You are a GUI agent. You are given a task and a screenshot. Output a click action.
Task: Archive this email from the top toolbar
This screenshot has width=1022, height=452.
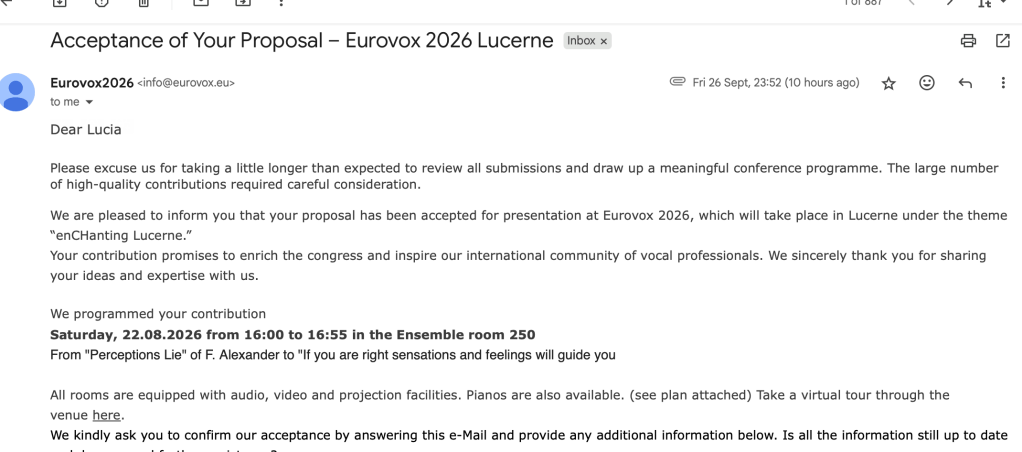tap(59, 3)
